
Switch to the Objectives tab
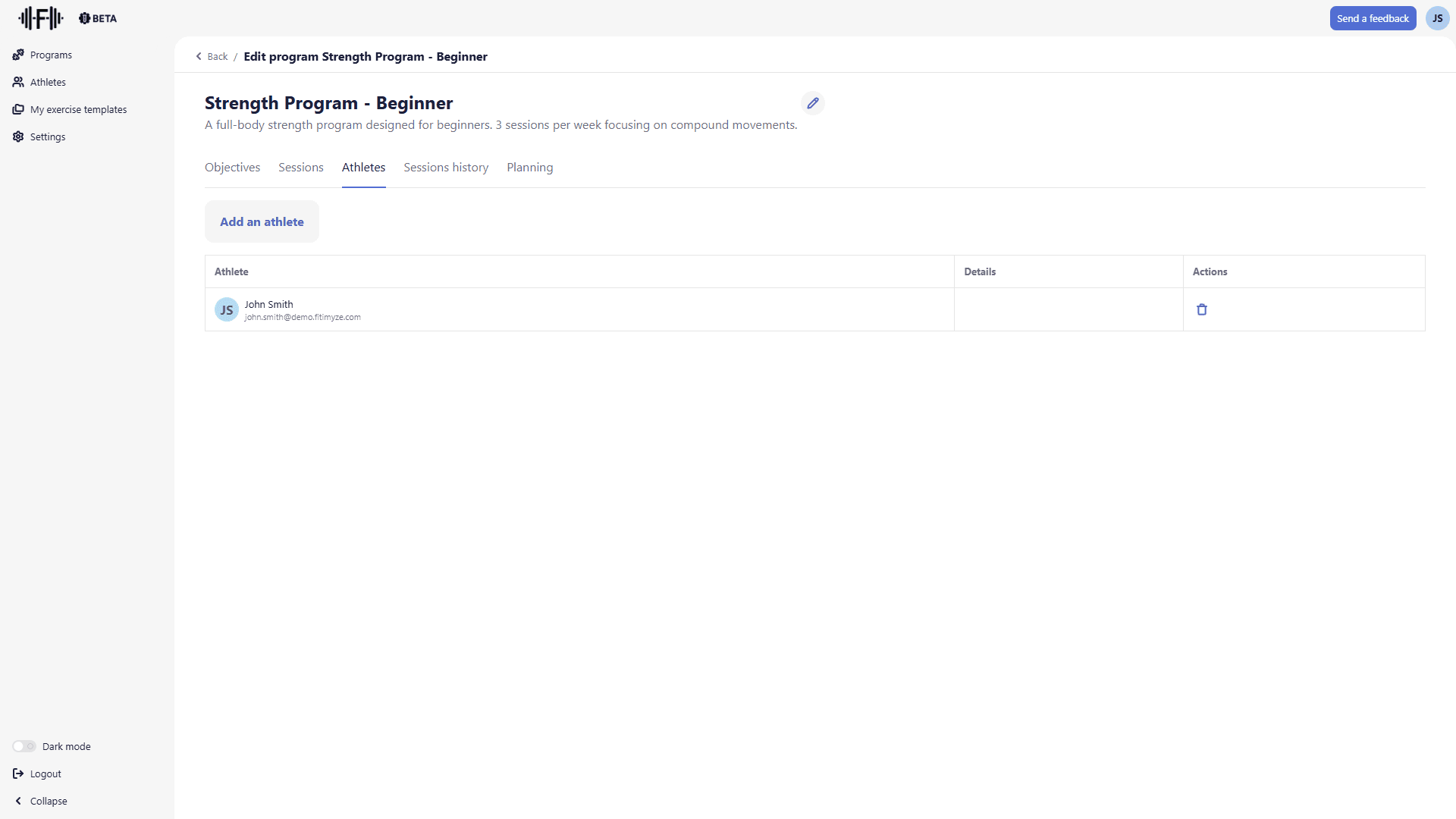click(232, 168)
